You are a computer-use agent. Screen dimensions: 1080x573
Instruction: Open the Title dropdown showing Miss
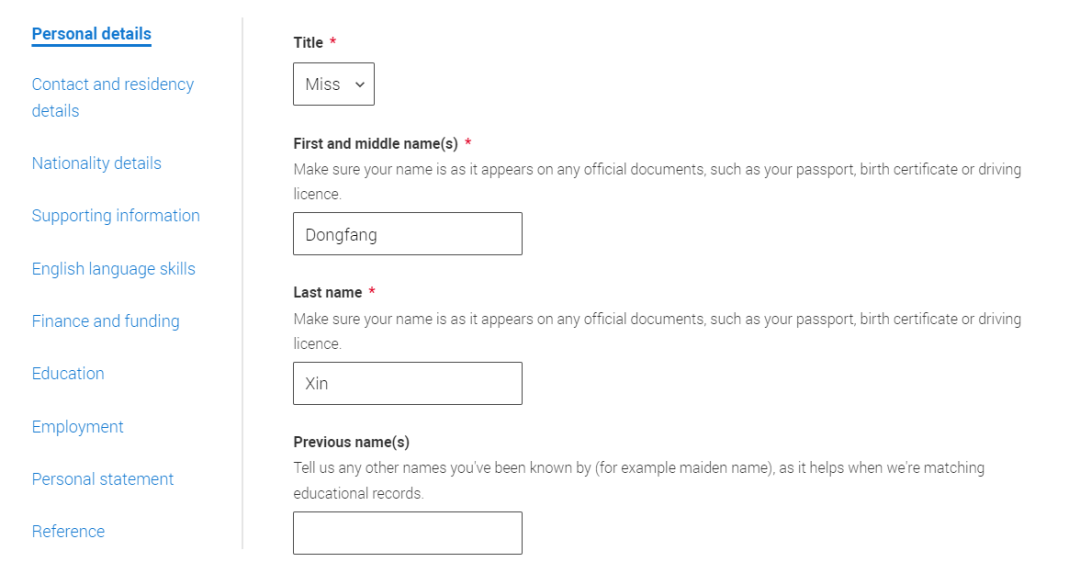(334, 84)
